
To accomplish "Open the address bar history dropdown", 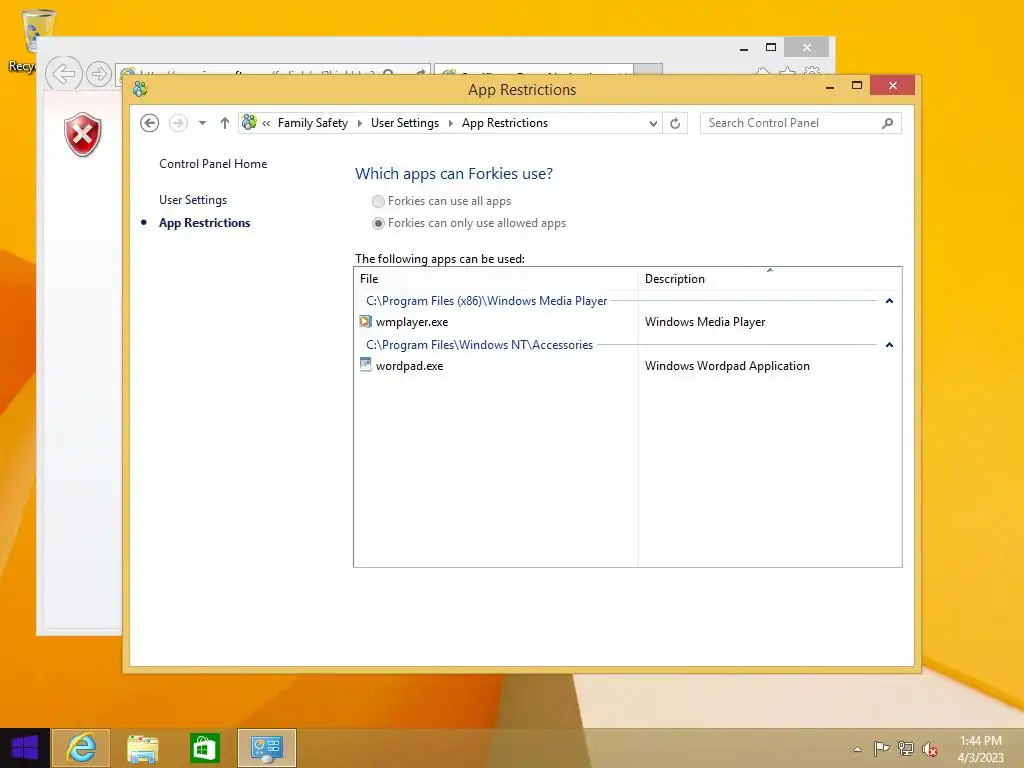I will pyautogui.click(x=653, y=123).
